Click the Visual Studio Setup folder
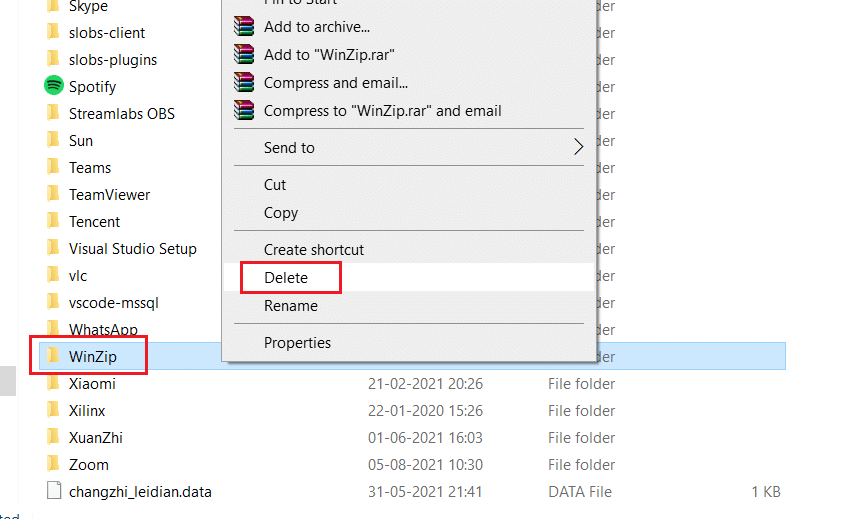Viewport: 845px width, 519px height. point(132,249)
